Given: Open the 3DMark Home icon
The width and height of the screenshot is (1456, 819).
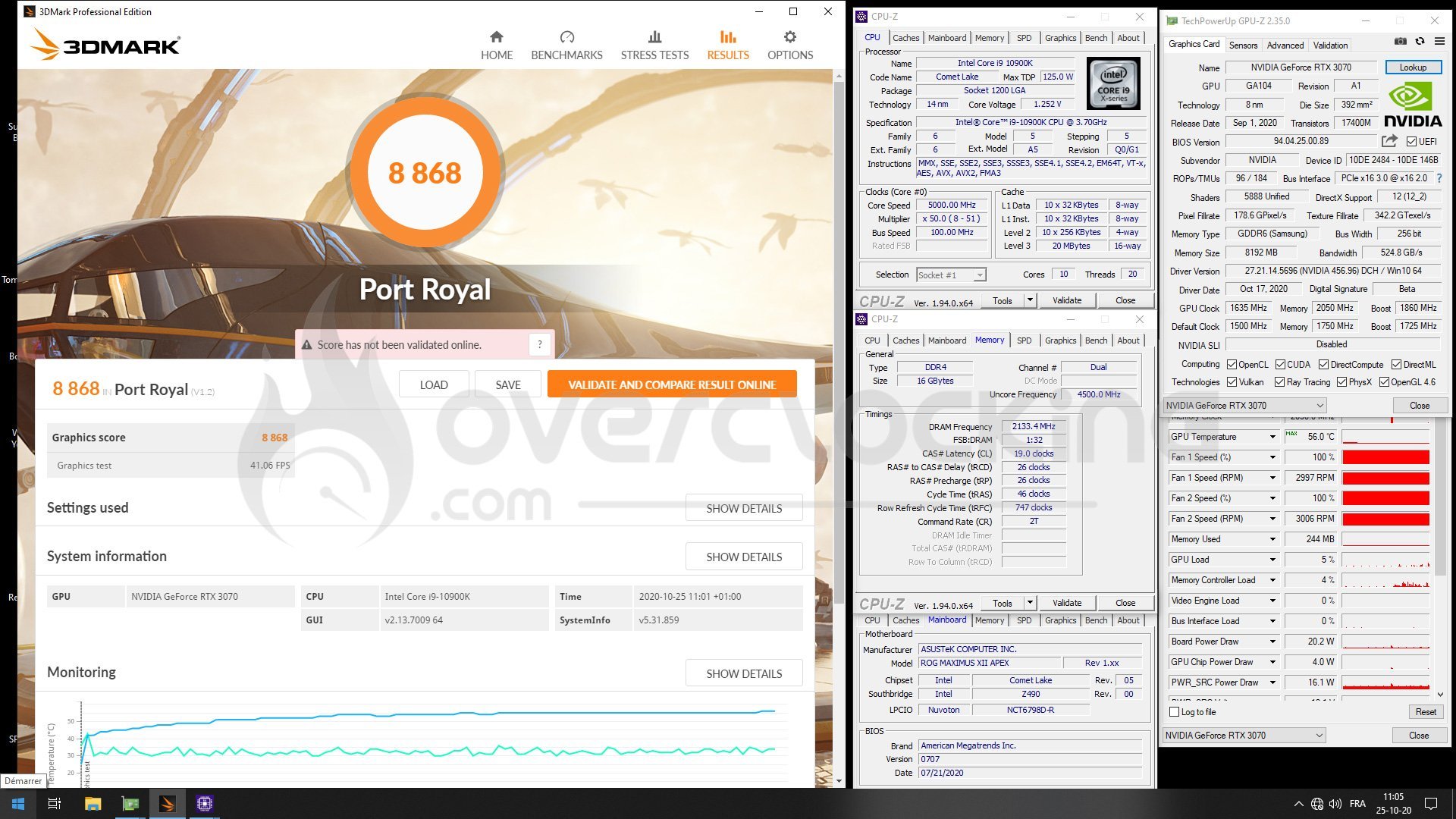Looking at the screenshot, I should point(497,37).
